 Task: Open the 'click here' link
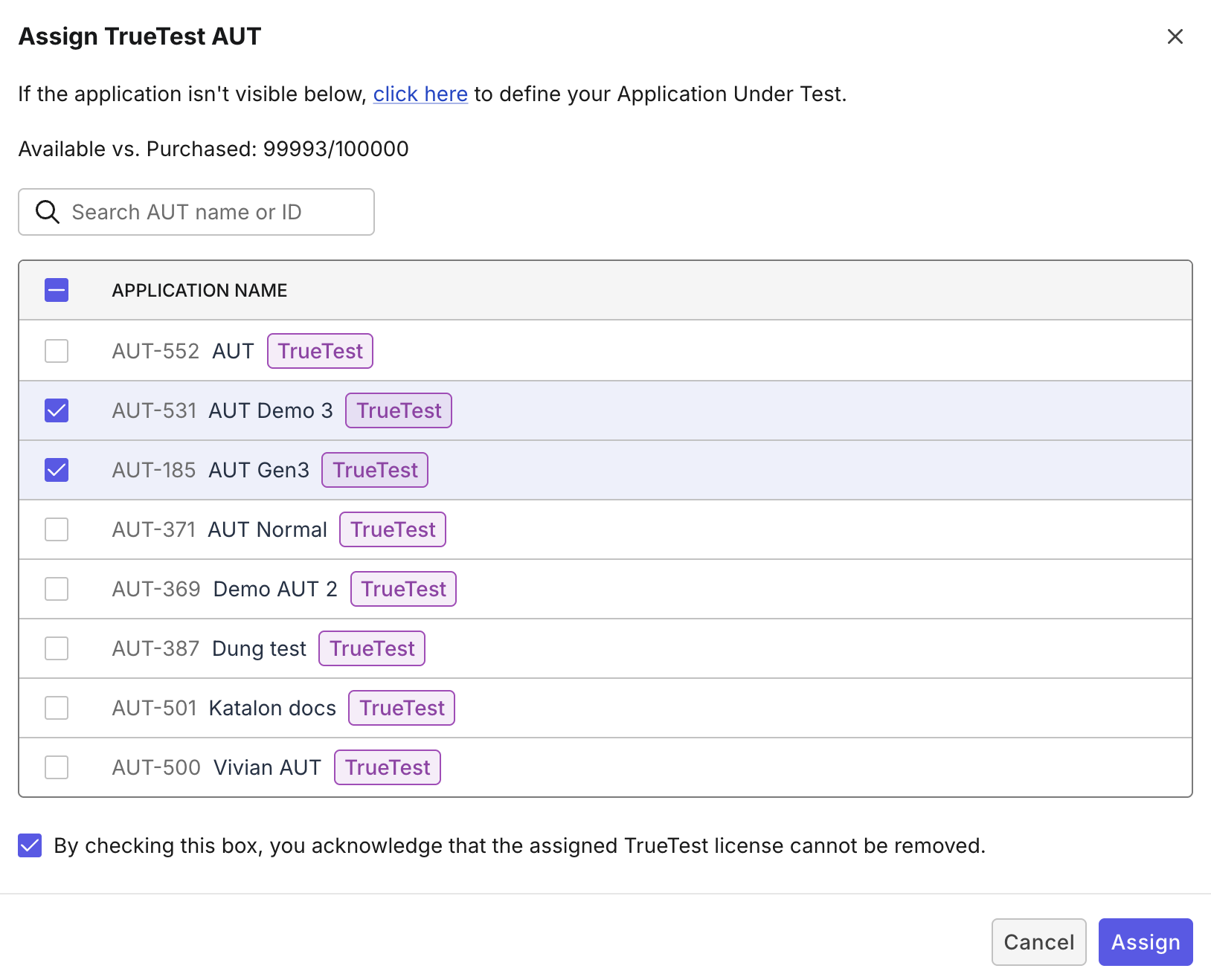[x=420, y=94]
